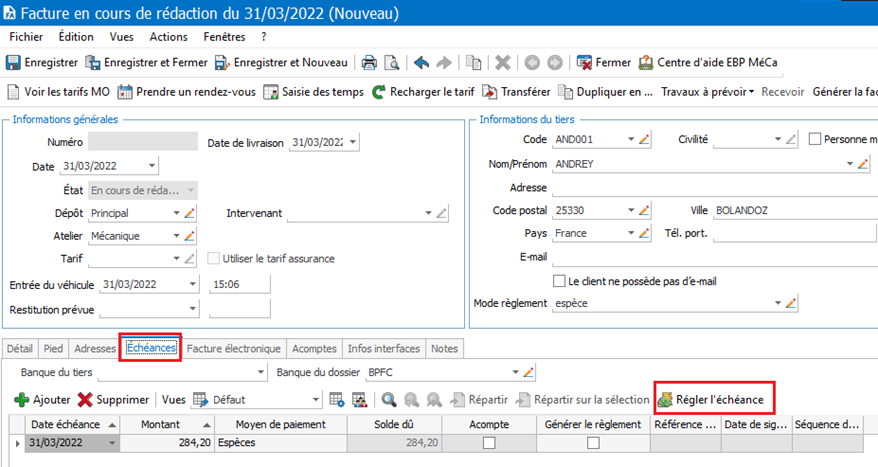Switch to the Acomptes tab

pos(314,349)
